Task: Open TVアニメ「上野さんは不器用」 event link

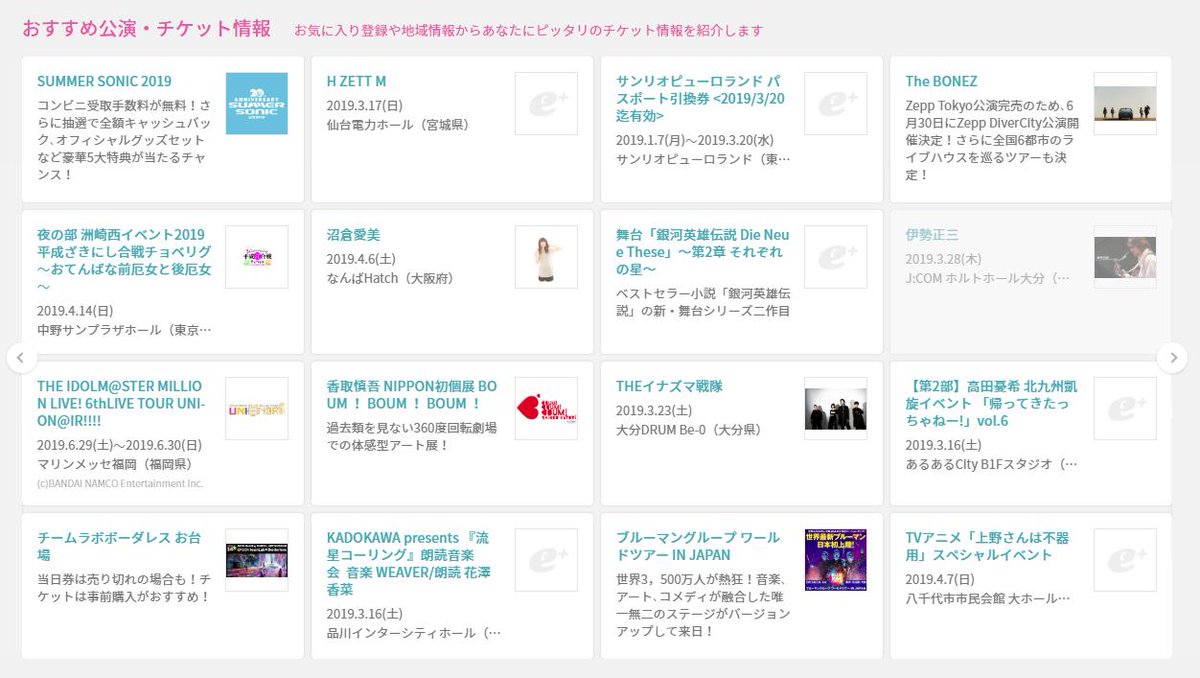Action: pos(987,546)
